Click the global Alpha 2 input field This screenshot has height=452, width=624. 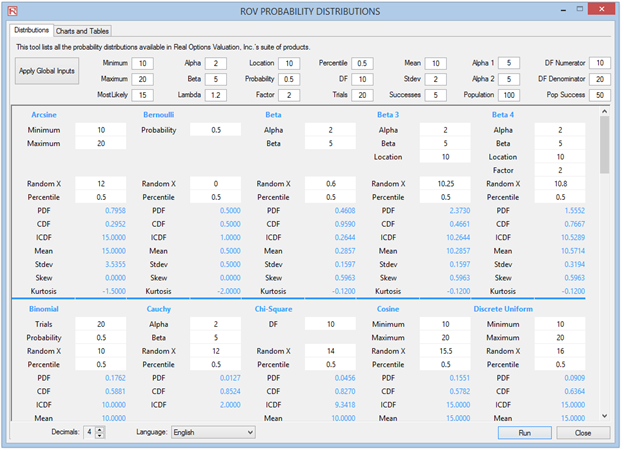pyautogui.click(x=509, y=79)
